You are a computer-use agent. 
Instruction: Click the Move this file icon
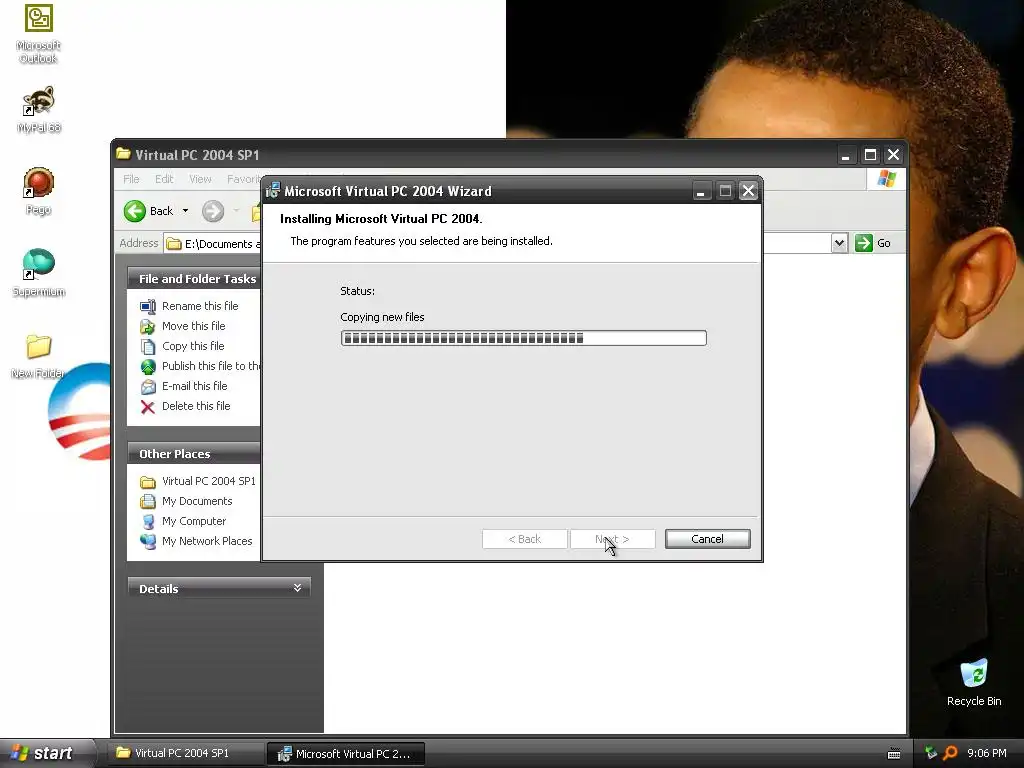click(x=148, y=326)
